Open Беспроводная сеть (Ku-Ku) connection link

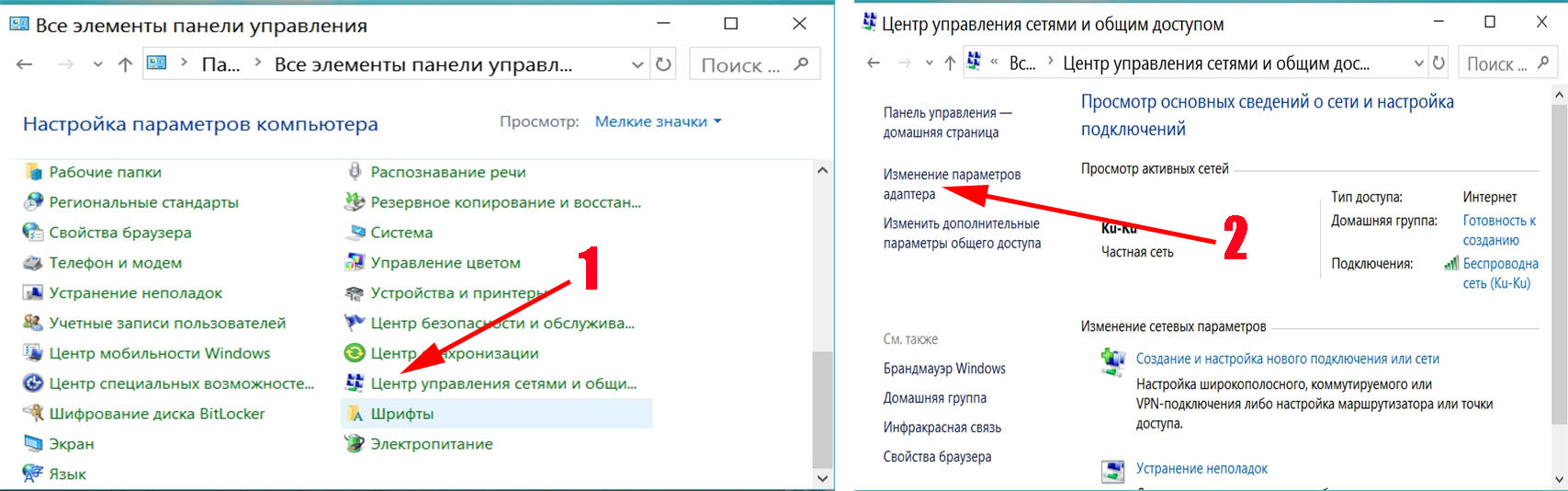pyautogui.click(x=1499, y=273)
